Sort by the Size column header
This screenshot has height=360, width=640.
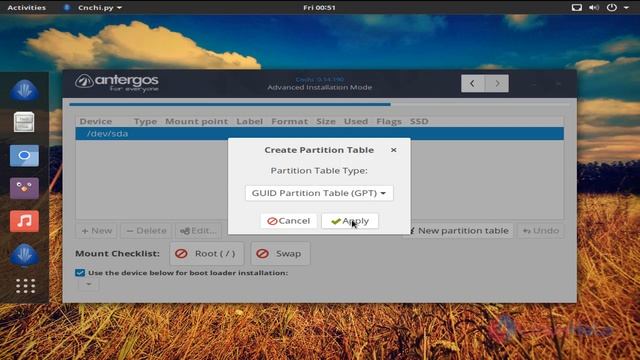pos(326,121)
